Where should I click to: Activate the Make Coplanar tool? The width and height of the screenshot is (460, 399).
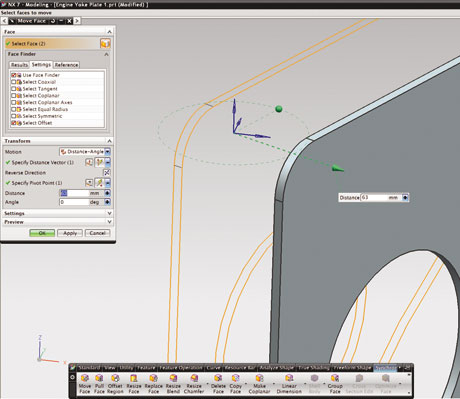[259, 384]
